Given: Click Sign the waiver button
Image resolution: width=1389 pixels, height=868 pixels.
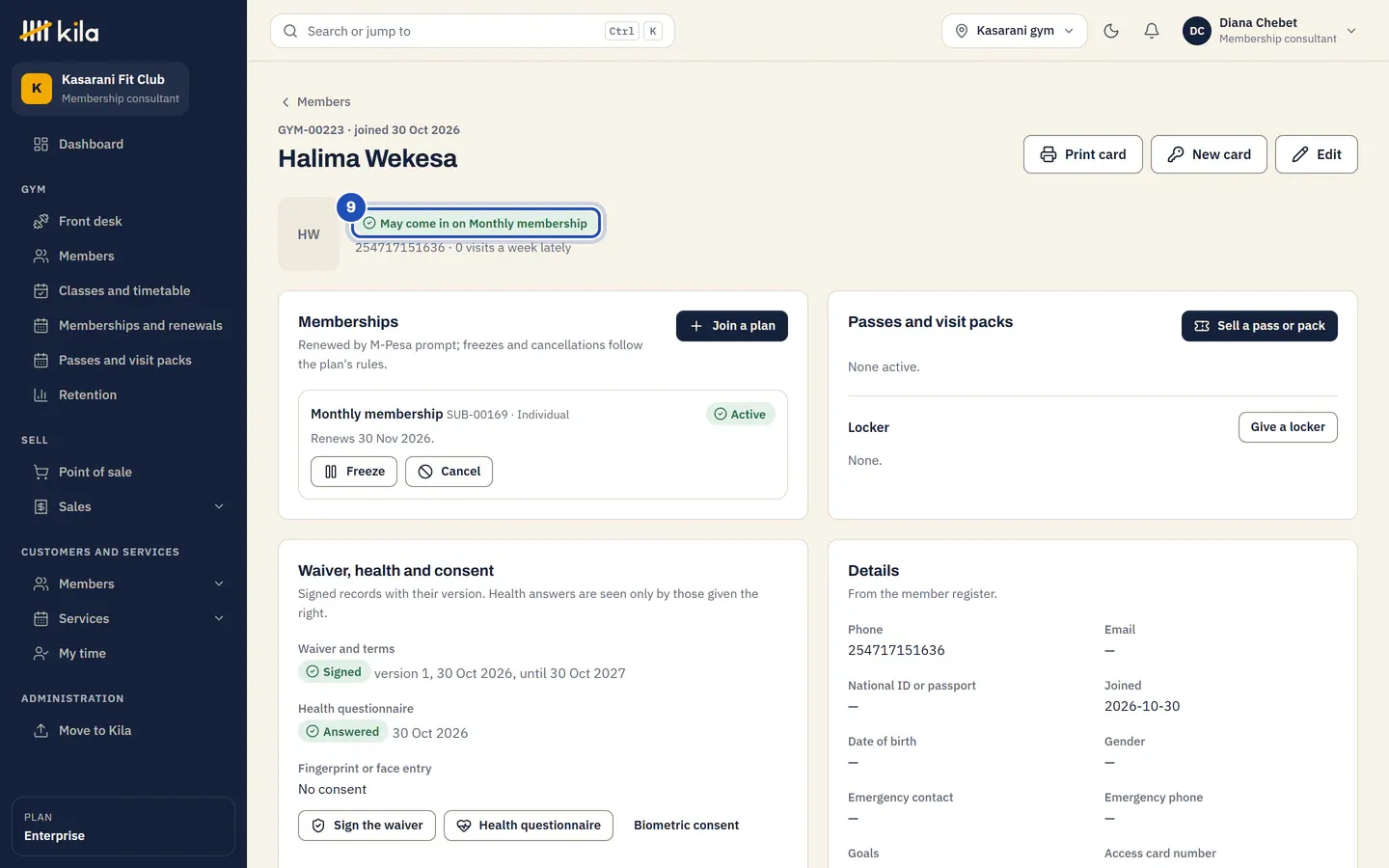Looking at the screenshot, I should pyautogui.click(x=367, y=826).
